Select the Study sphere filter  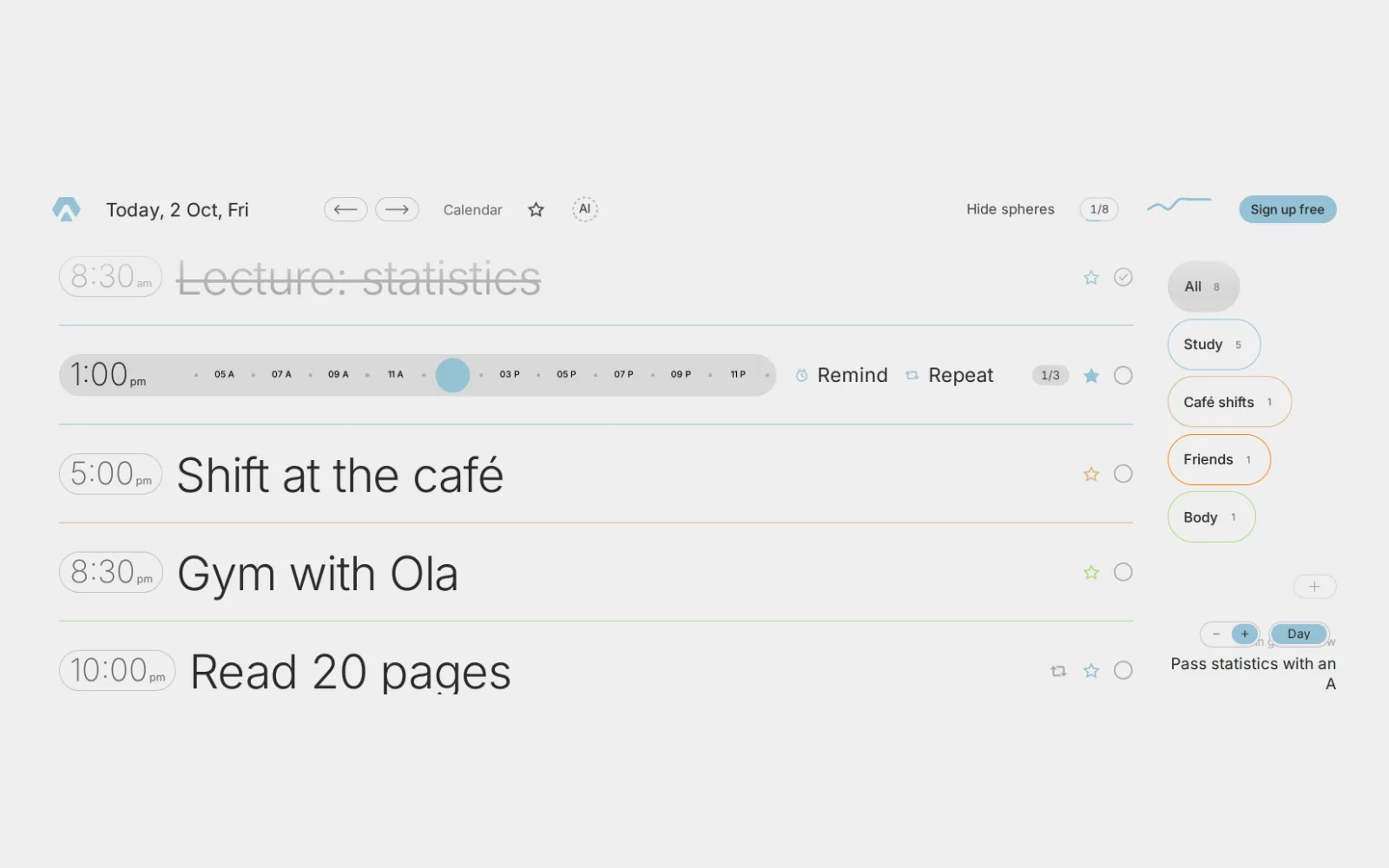point(1214,345)
